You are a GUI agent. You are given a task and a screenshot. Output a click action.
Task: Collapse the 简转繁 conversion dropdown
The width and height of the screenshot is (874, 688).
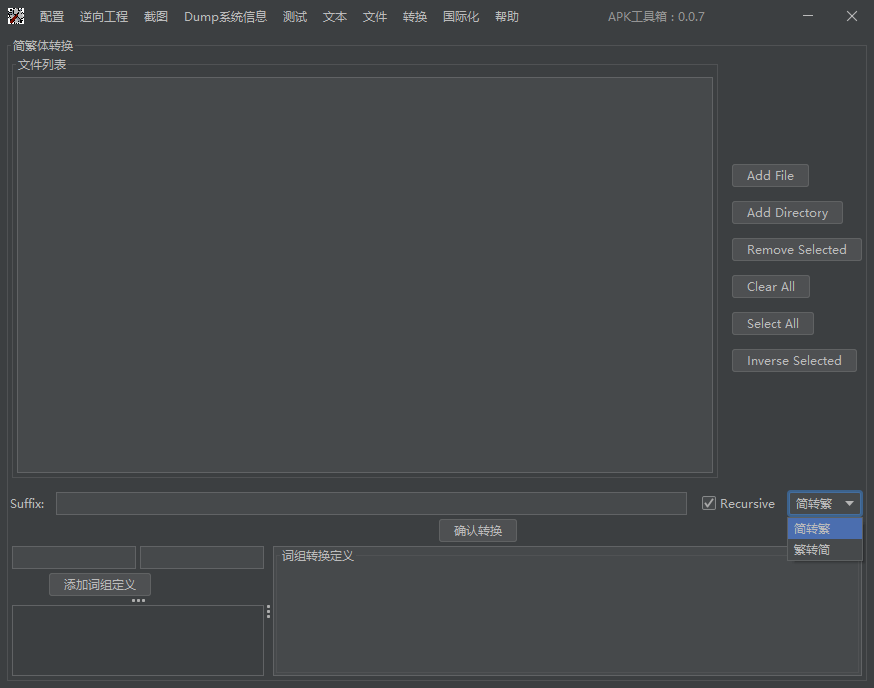(824, 504)
